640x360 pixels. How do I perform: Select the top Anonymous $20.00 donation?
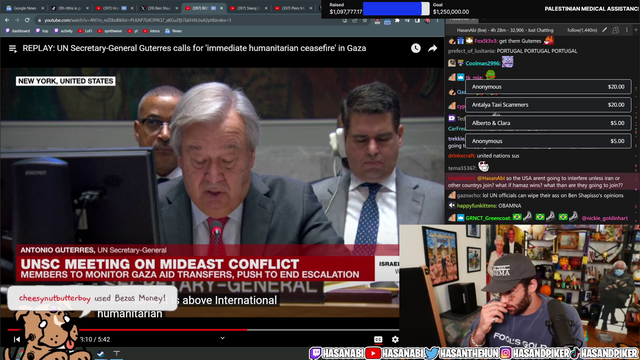pyautogui.click(x=548, y=87)
